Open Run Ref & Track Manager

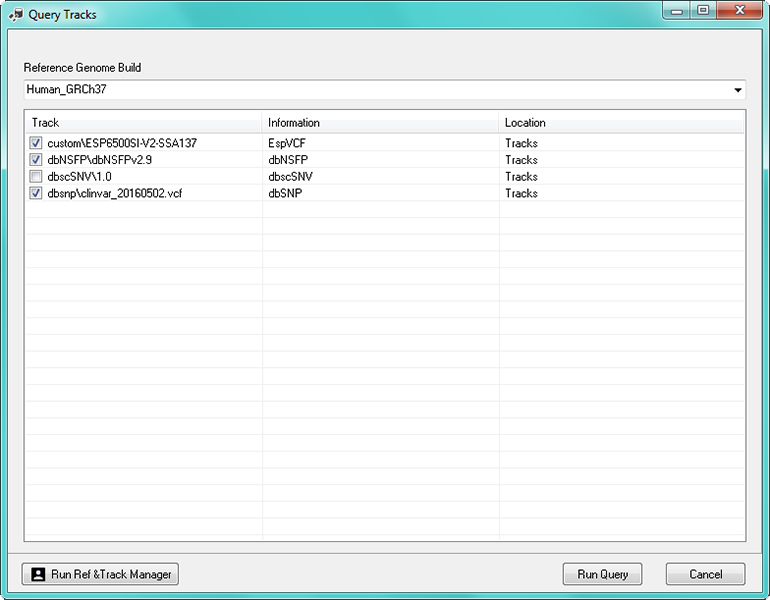(x=100, y=574)
